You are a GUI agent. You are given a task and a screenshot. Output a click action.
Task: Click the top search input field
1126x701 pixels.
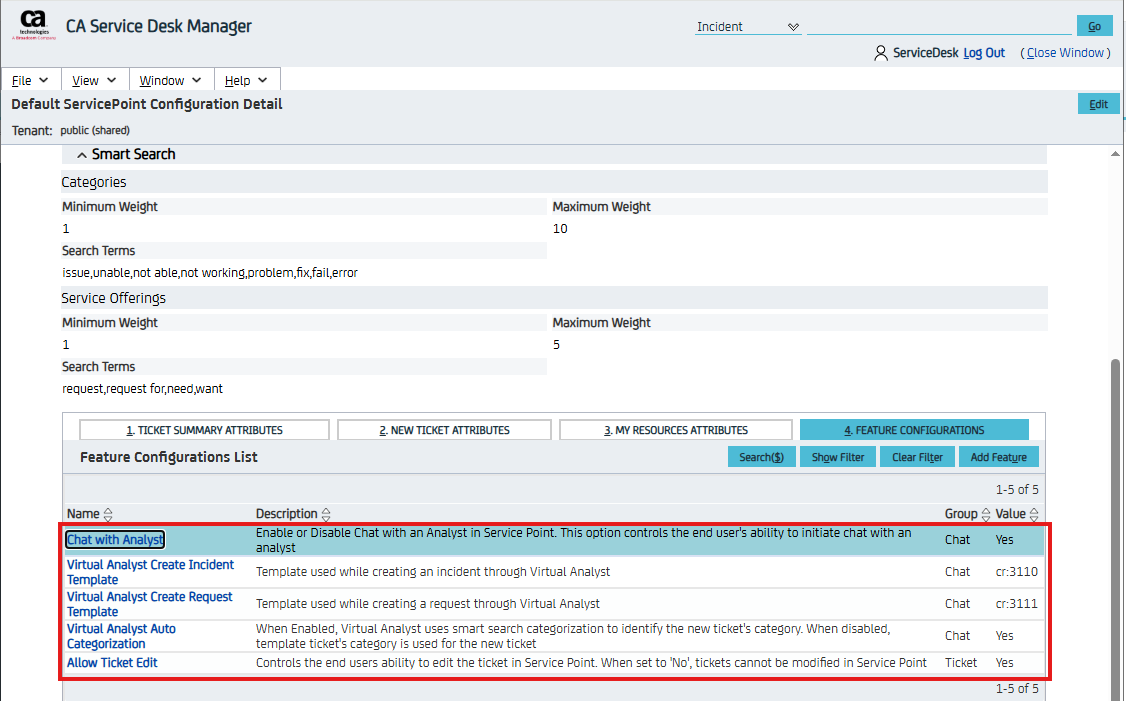938,26
